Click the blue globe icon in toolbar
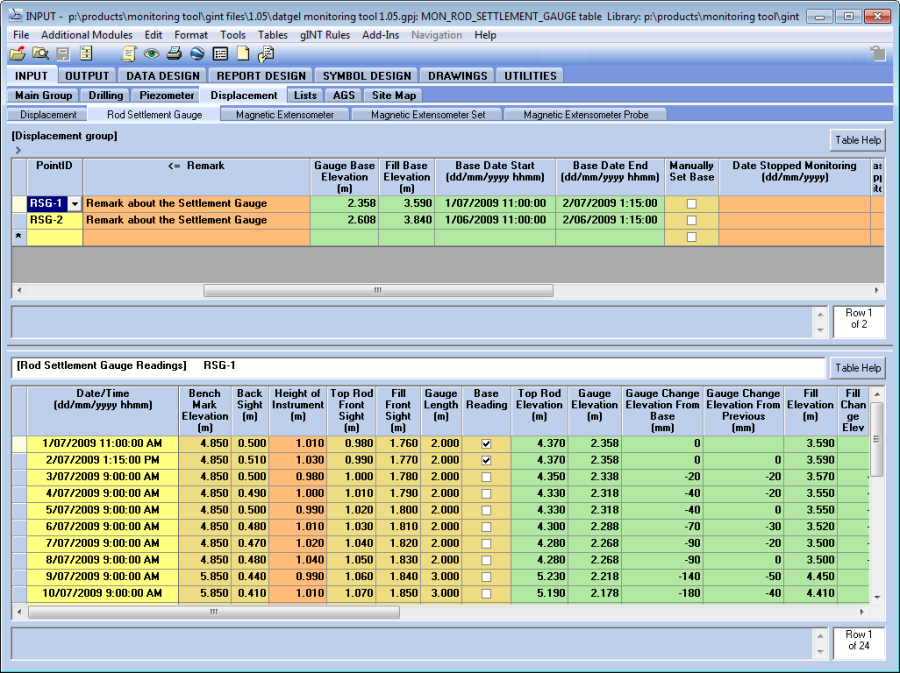 (x=197, y=54)
